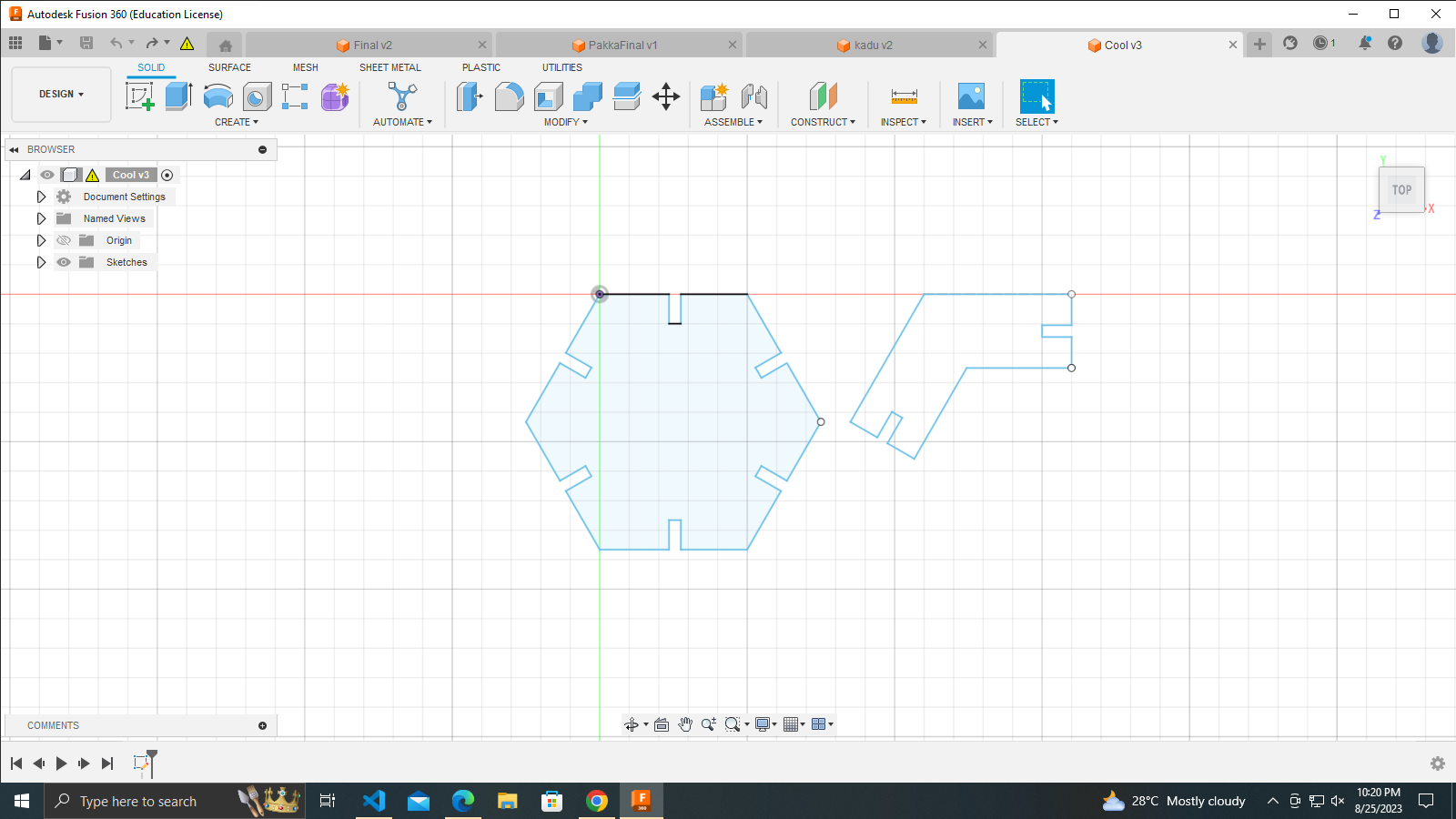
Task: Toggle visibility of the Origin folder
Action: pos(64,240)
